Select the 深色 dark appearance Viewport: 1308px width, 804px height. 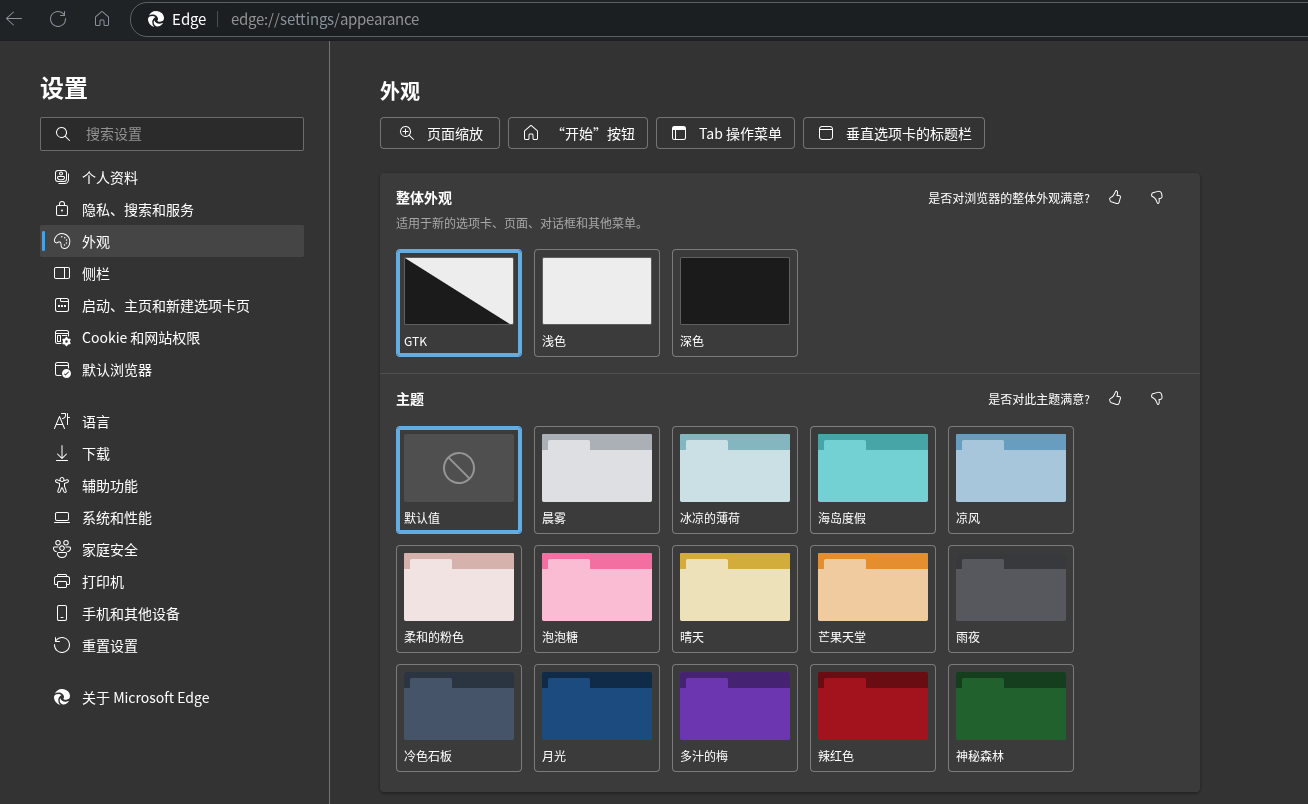point(735,303)
